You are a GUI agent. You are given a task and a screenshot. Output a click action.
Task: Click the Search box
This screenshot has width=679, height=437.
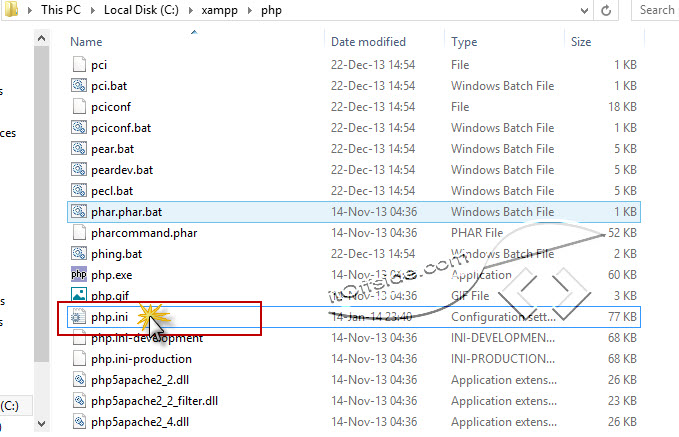click(656, 10)
